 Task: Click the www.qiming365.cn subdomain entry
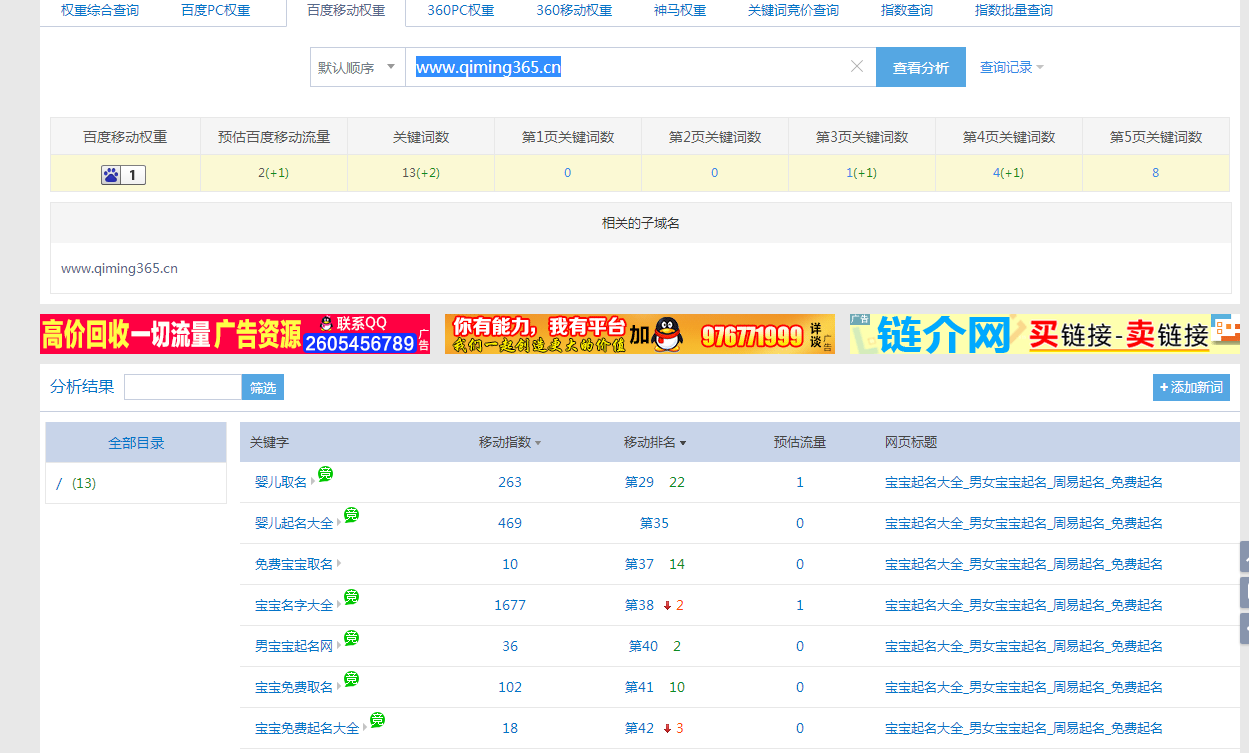coord(119,268)
